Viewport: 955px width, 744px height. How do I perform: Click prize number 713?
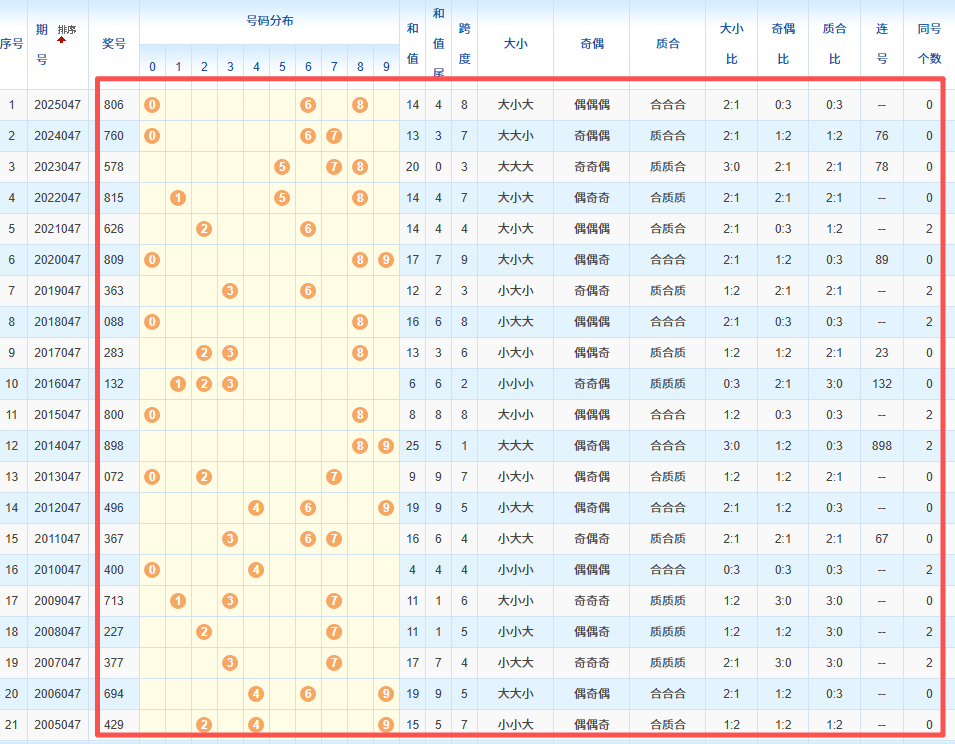(114, 601)
